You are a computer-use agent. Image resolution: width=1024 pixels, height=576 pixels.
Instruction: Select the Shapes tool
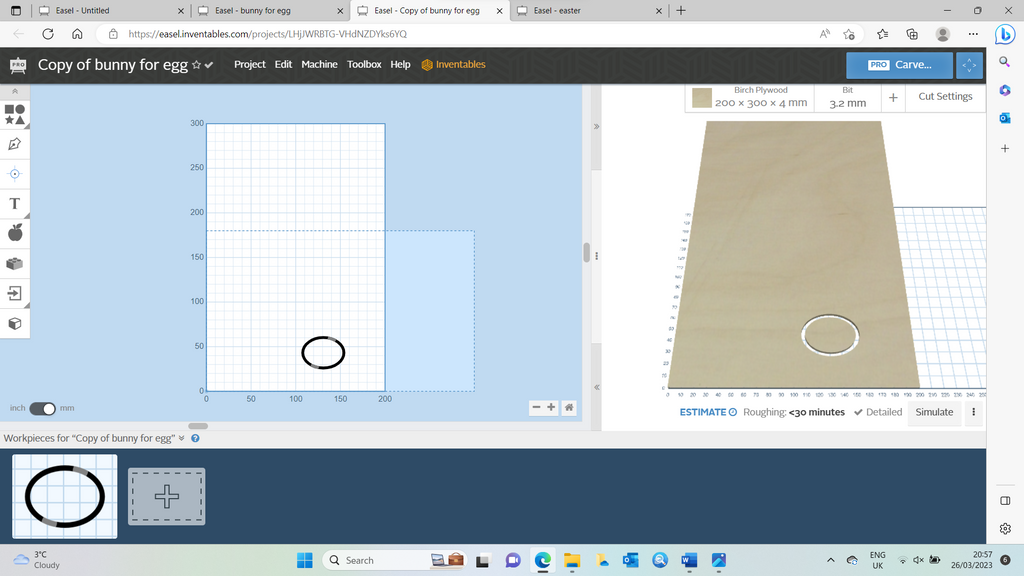(x=15, y=113)
